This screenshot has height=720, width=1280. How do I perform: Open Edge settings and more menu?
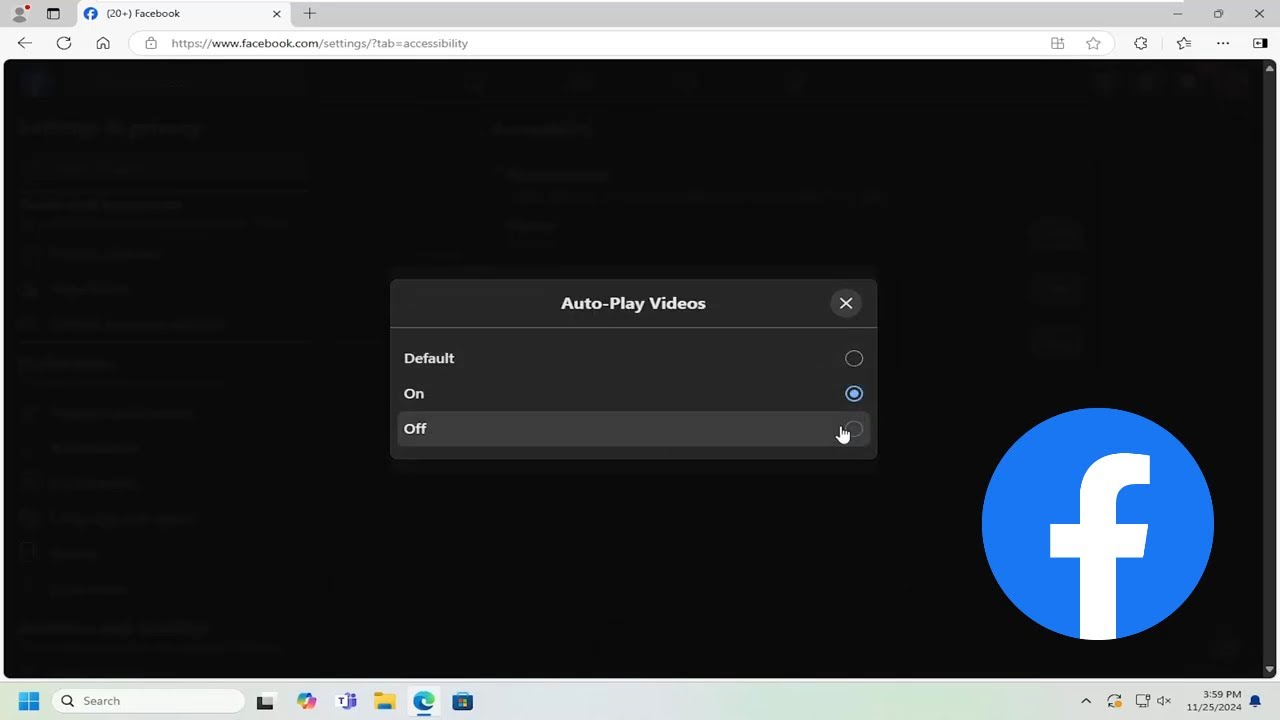pyautogui.click(x=1223, y=43)
